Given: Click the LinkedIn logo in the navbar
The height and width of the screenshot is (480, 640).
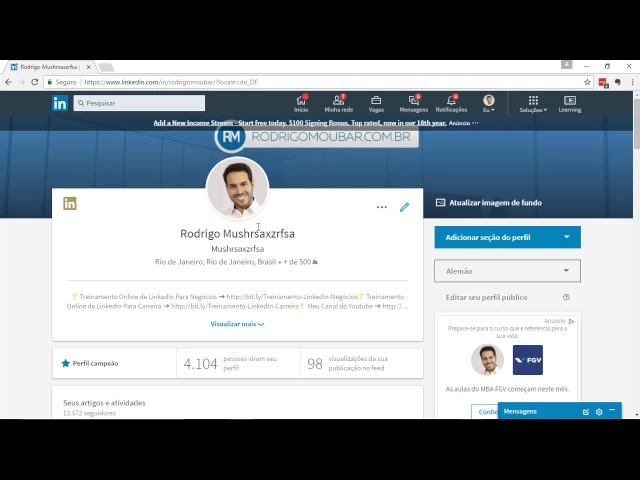Looking at the screenshot, I should point(60,103).
